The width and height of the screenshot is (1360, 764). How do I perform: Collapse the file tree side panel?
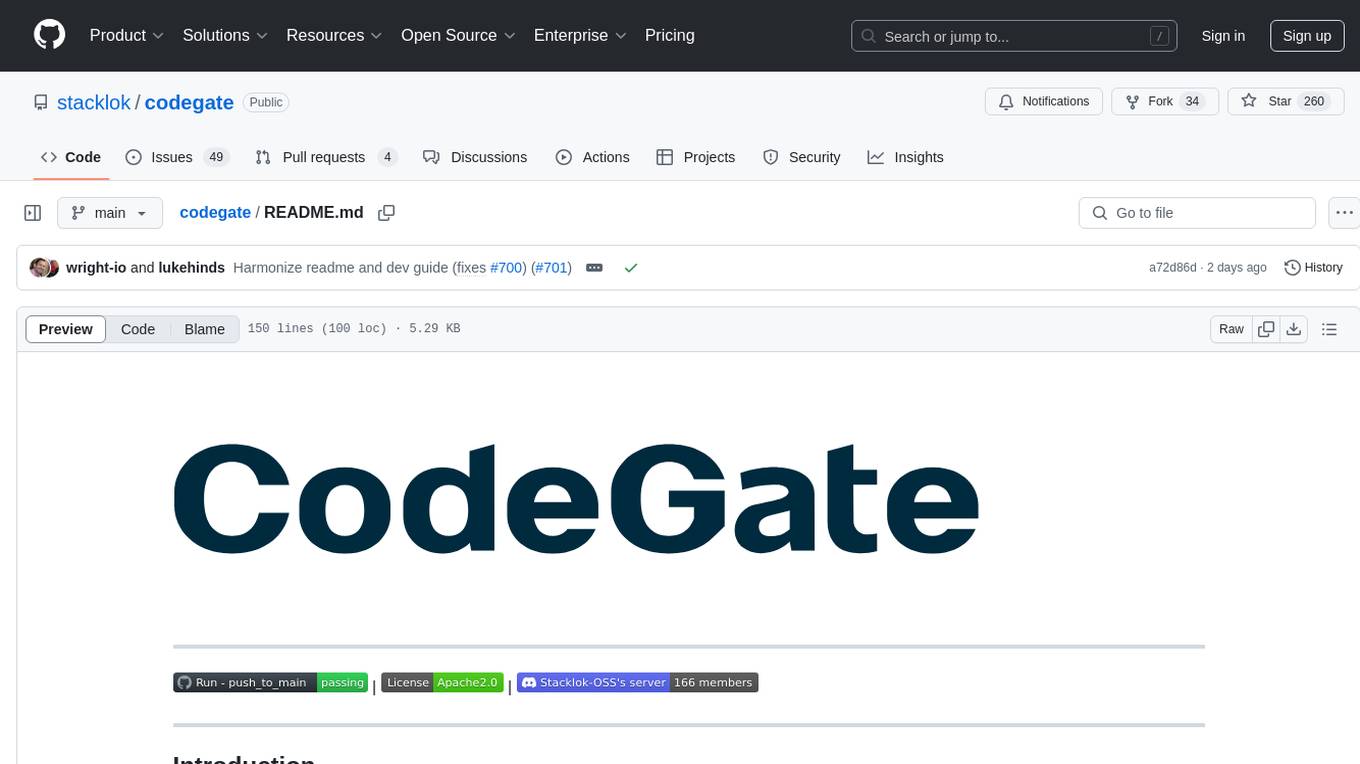click(33, 213)
